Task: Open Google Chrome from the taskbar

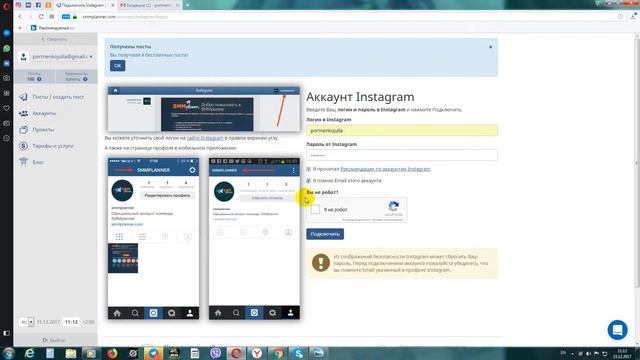Action: (x=278, y=353)
